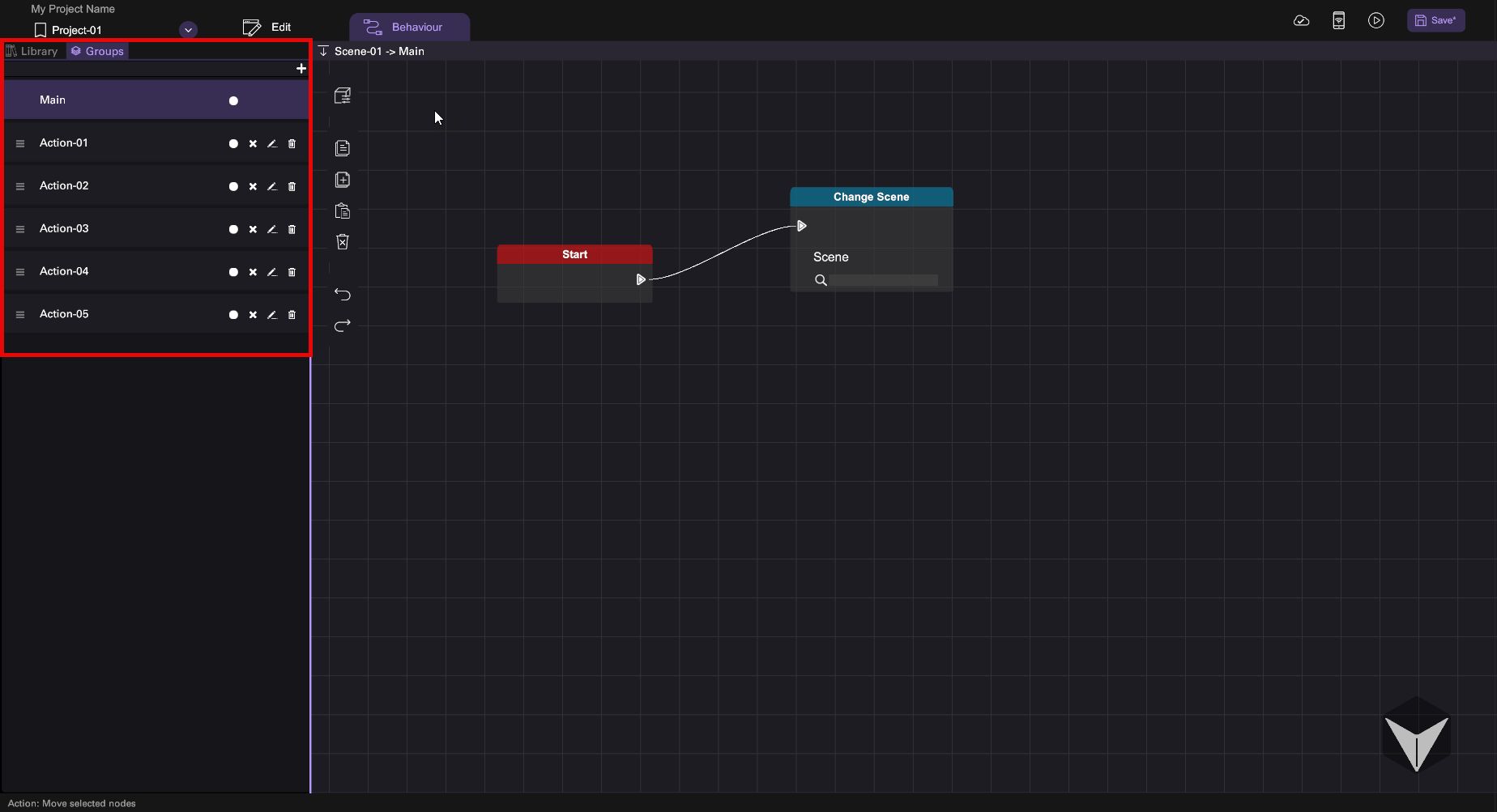Open the cube properties panel icon
Image resolution: width=1497 pixels, height=812 pixels.
(343, 96)
